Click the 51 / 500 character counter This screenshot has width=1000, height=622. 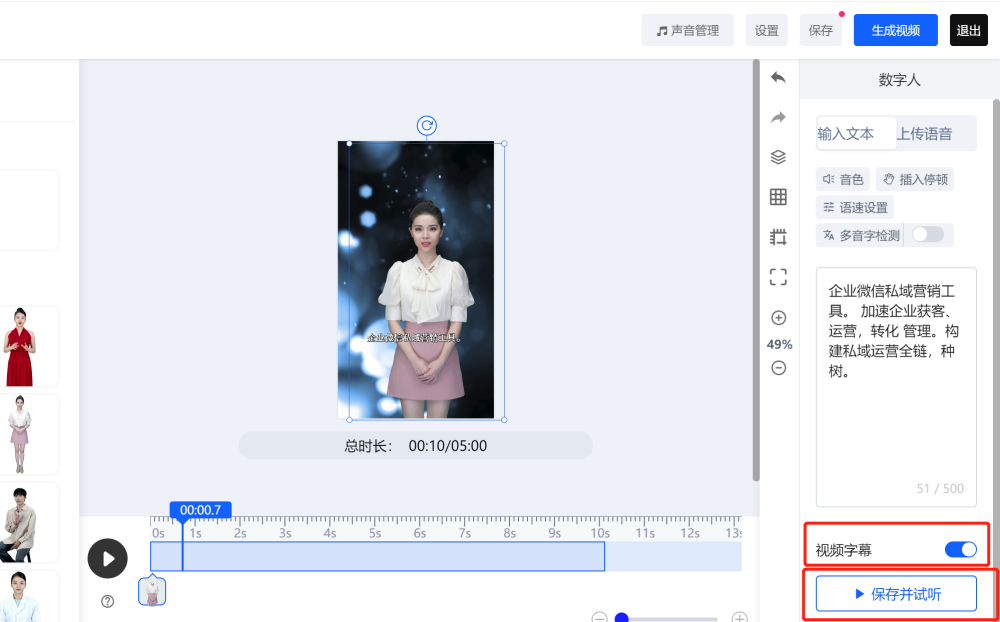point(940,489)
